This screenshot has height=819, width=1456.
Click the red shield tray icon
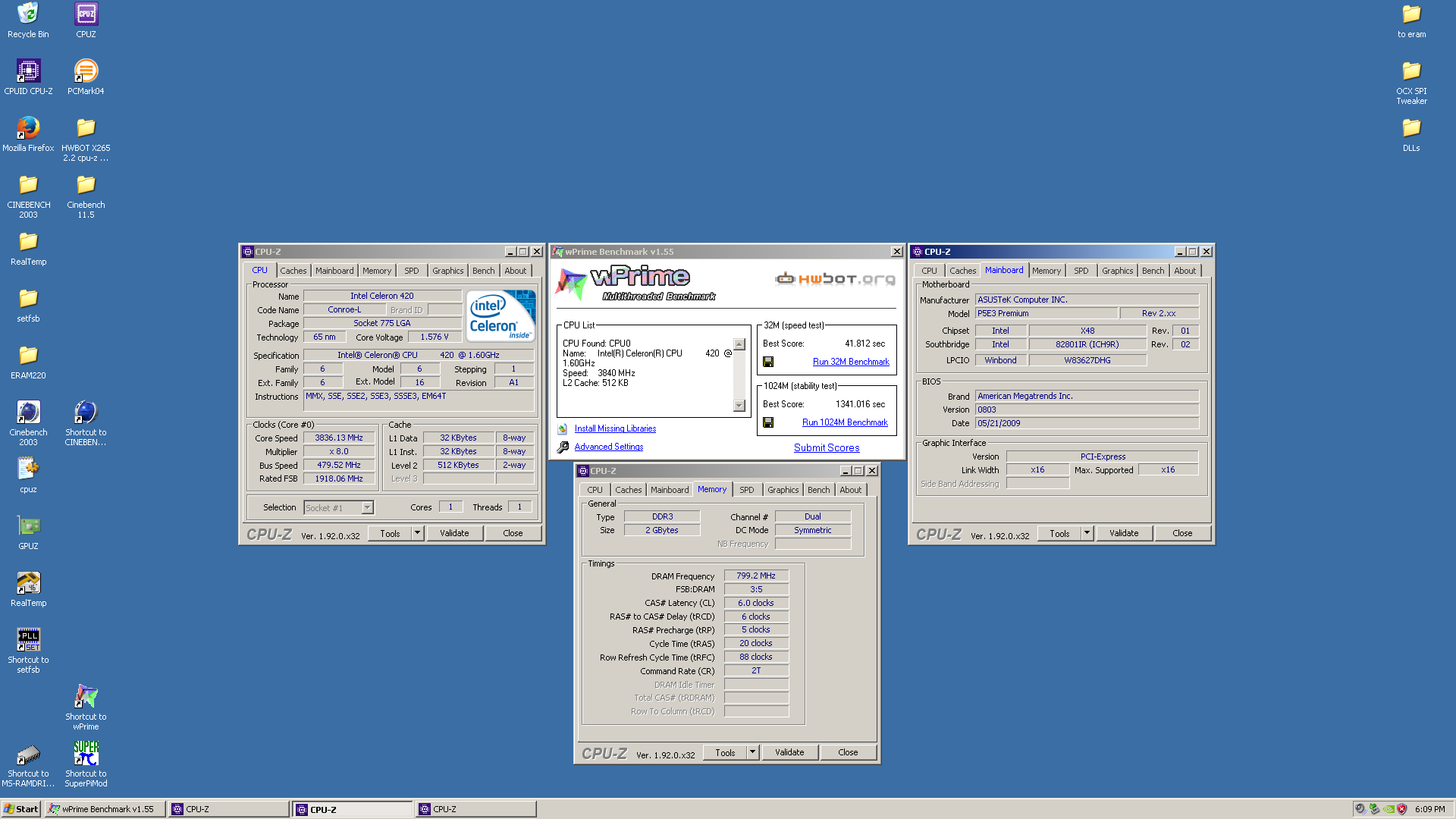(x=1402, y=809)
